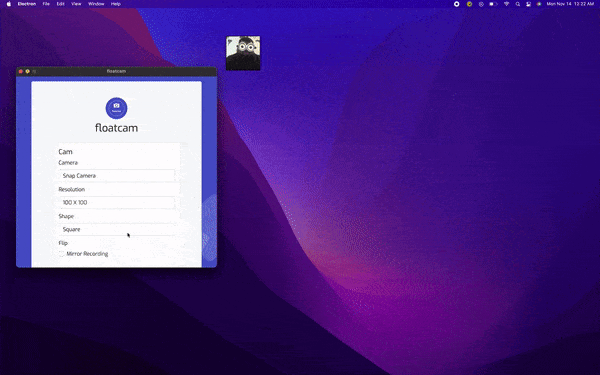The image size is (600, 375).
Task: Click the battery status icon
Action: tap(494, 4)
